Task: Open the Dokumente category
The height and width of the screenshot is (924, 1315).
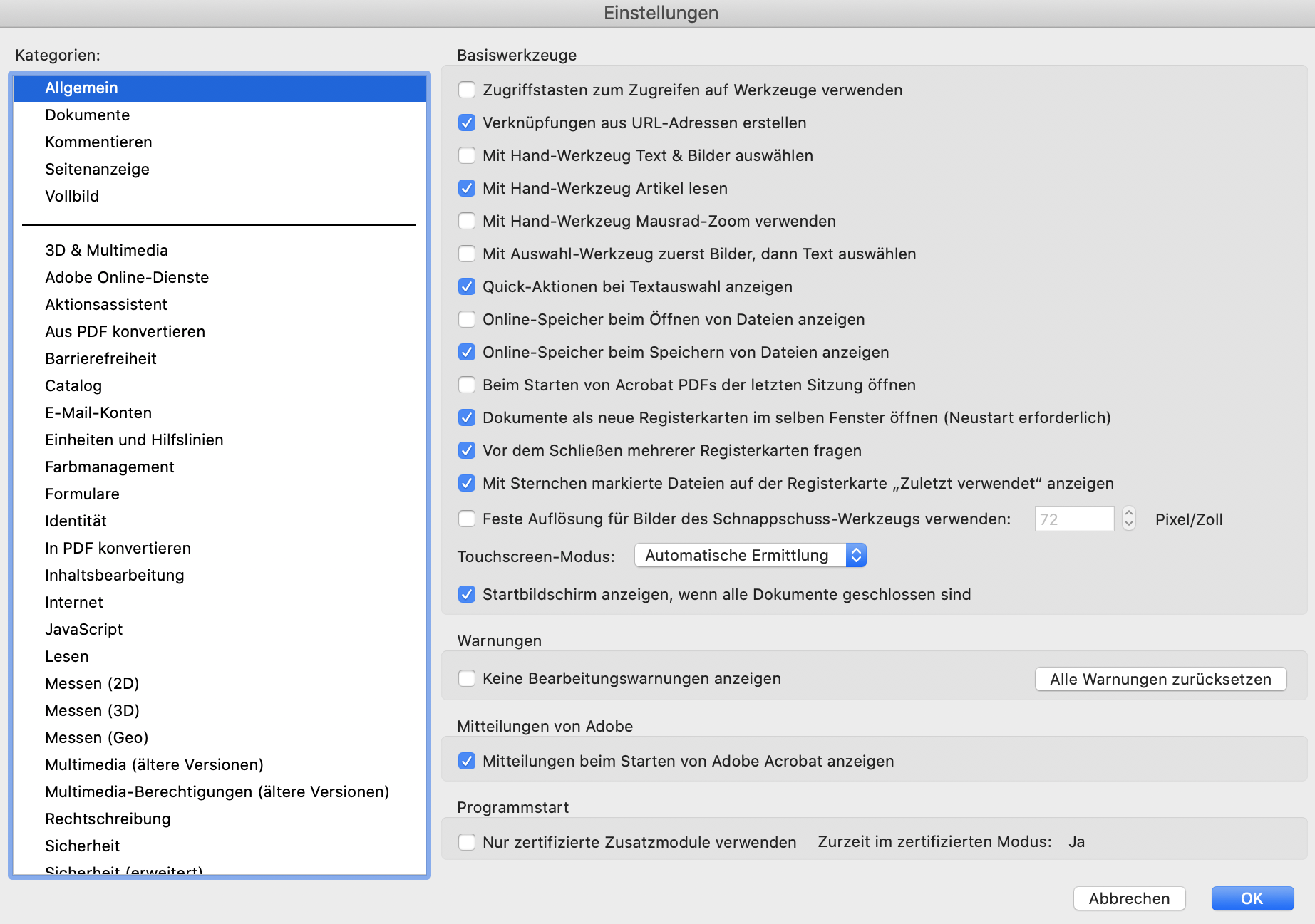Action: coord(220,115)
